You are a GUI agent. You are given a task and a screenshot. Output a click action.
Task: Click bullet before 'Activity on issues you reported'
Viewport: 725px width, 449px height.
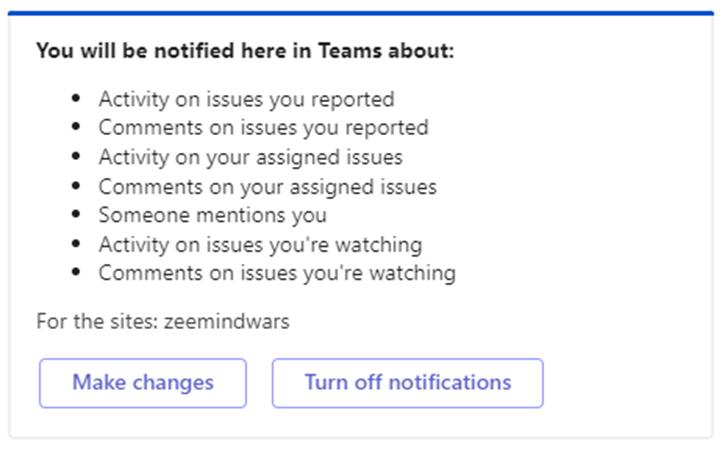click(76, 99)
